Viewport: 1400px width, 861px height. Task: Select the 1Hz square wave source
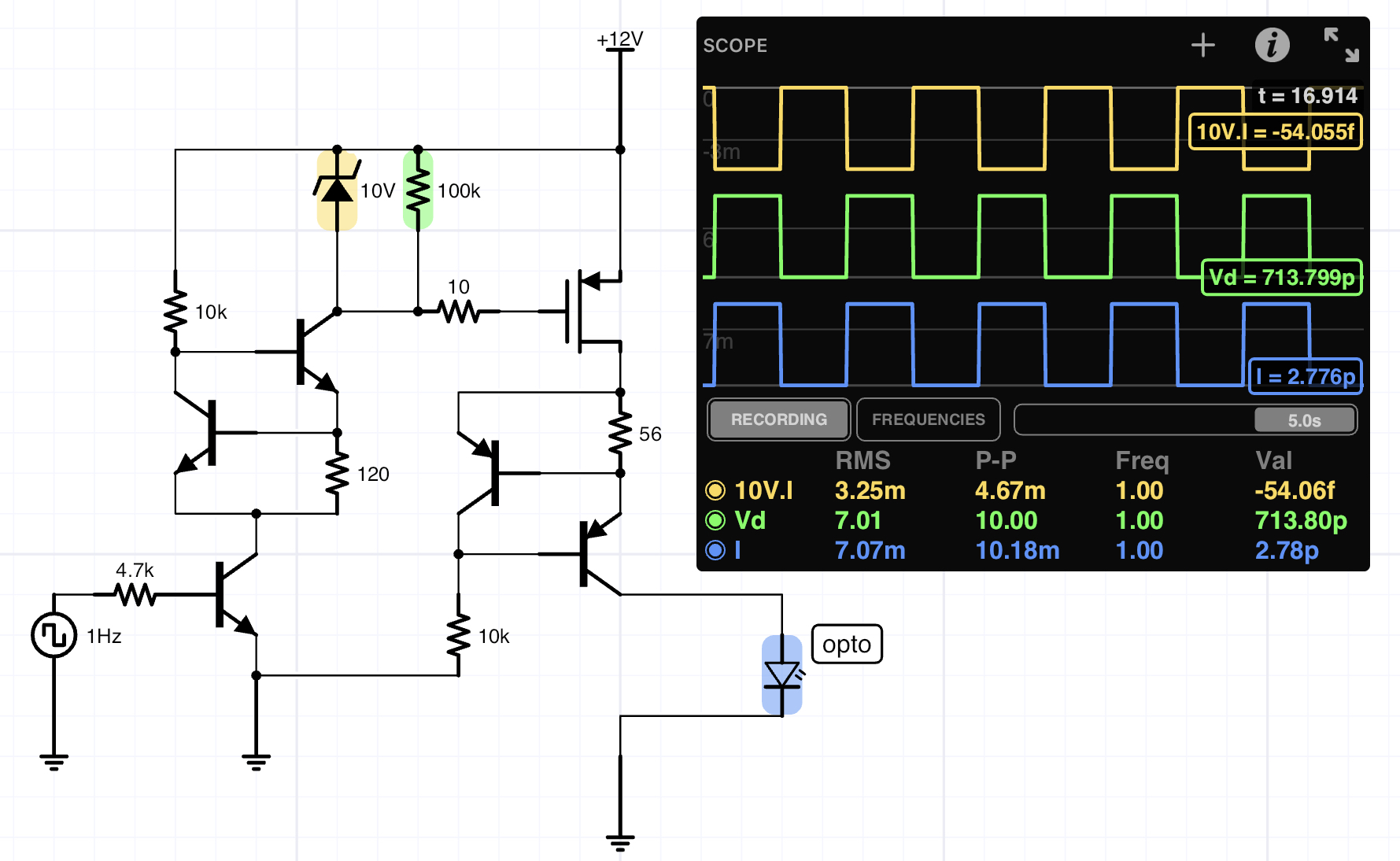point(54,635)
